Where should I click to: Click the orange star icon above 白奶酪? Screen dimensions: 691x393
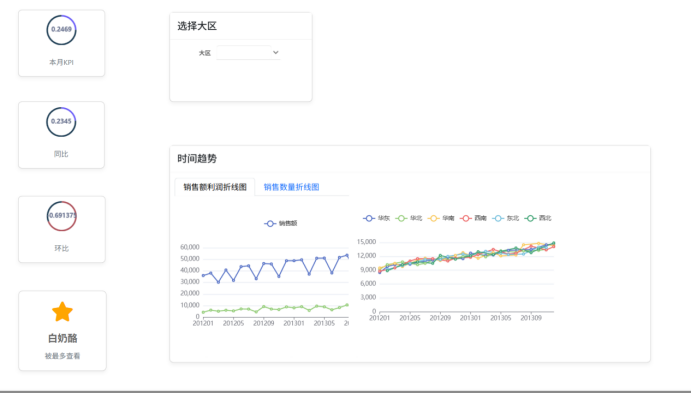pos(62,311)
